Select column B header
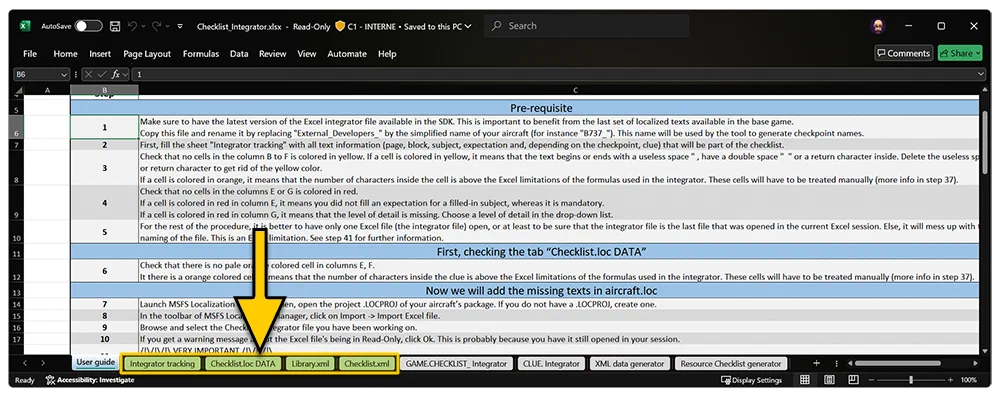Screen dimensions: 1000x397 click(x=105, y=91)
